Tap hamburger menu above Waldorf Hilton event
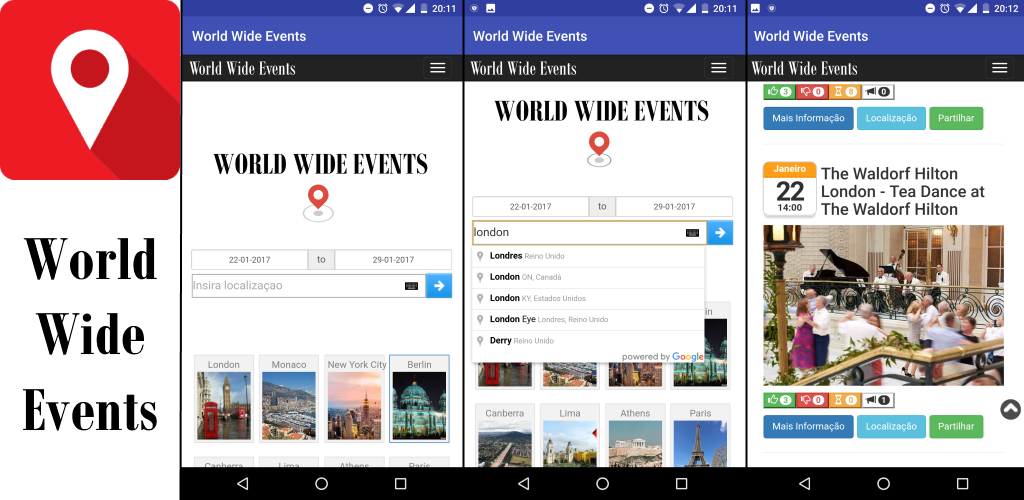1024x500 pixels. [999, 68]
